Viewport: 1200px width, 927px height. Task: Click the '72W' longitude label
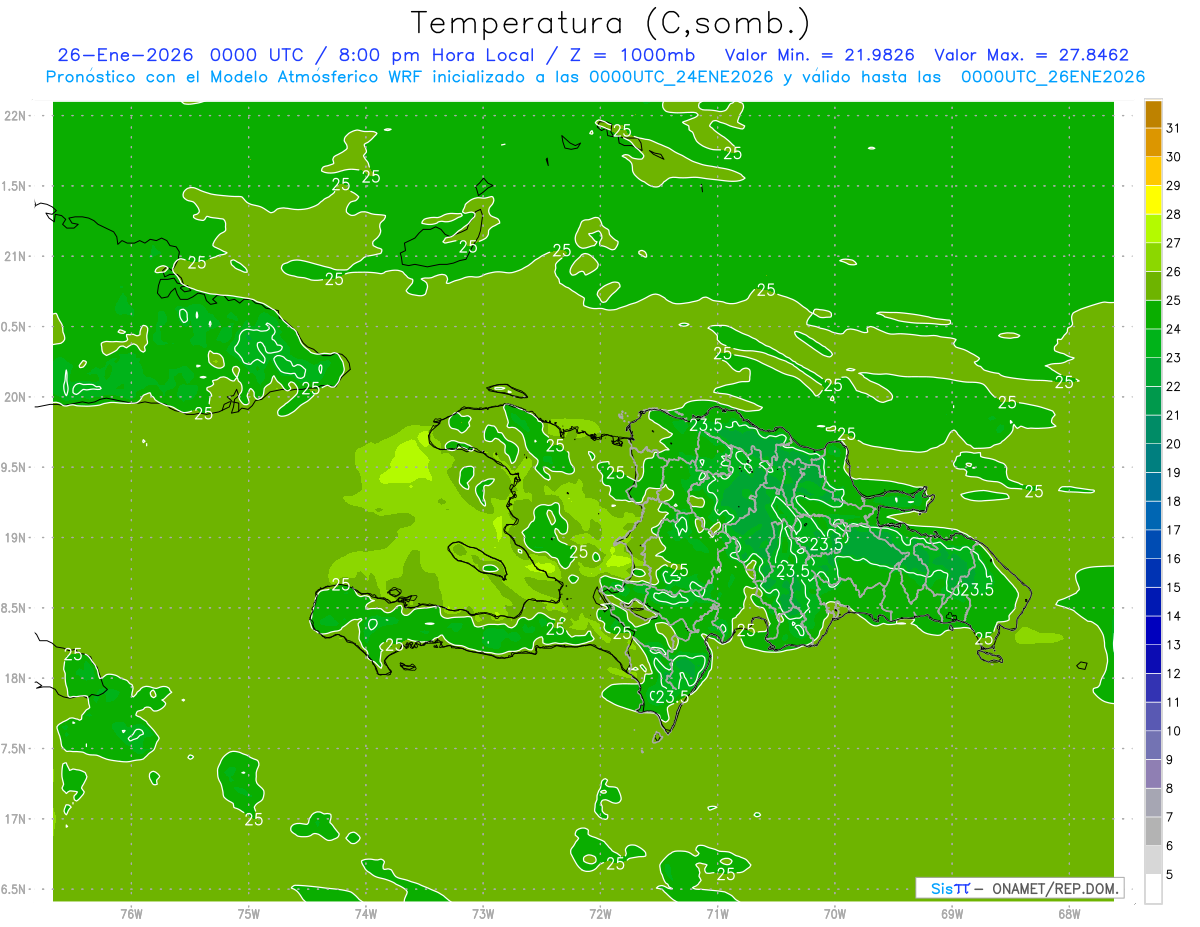(600, 913)
